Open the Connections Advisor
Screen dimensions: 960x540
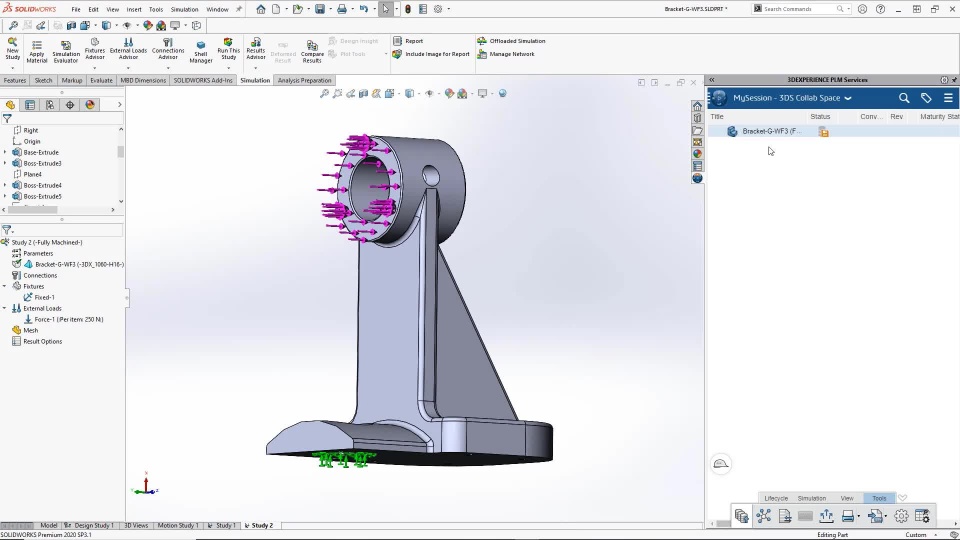click(x=168, y=49)
